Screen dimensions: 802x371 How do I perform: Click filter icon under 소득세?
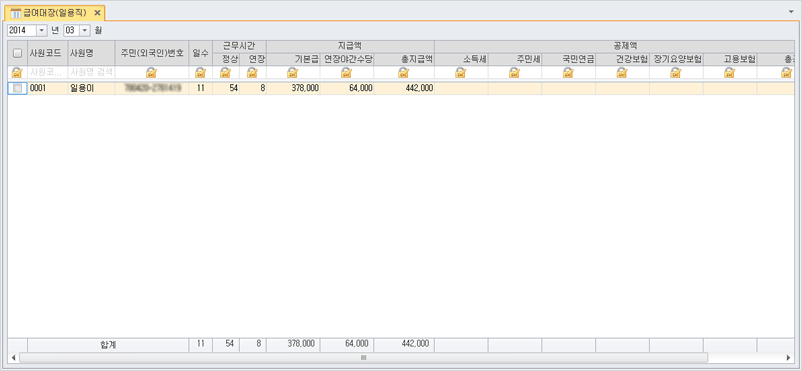pyautogui.click(x=461, y=72)
